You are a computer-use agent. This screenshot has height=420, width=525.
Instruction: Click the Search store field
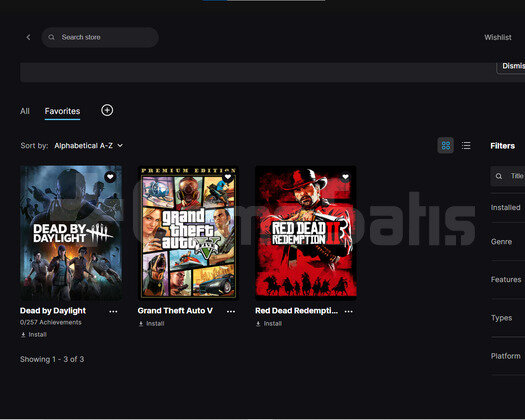100,37
